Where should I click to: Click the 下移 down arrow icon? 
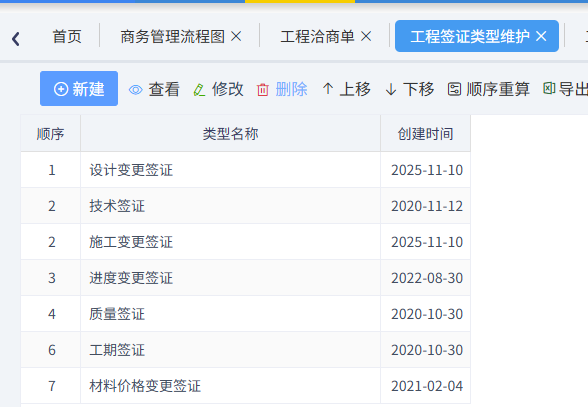[391, 90]
